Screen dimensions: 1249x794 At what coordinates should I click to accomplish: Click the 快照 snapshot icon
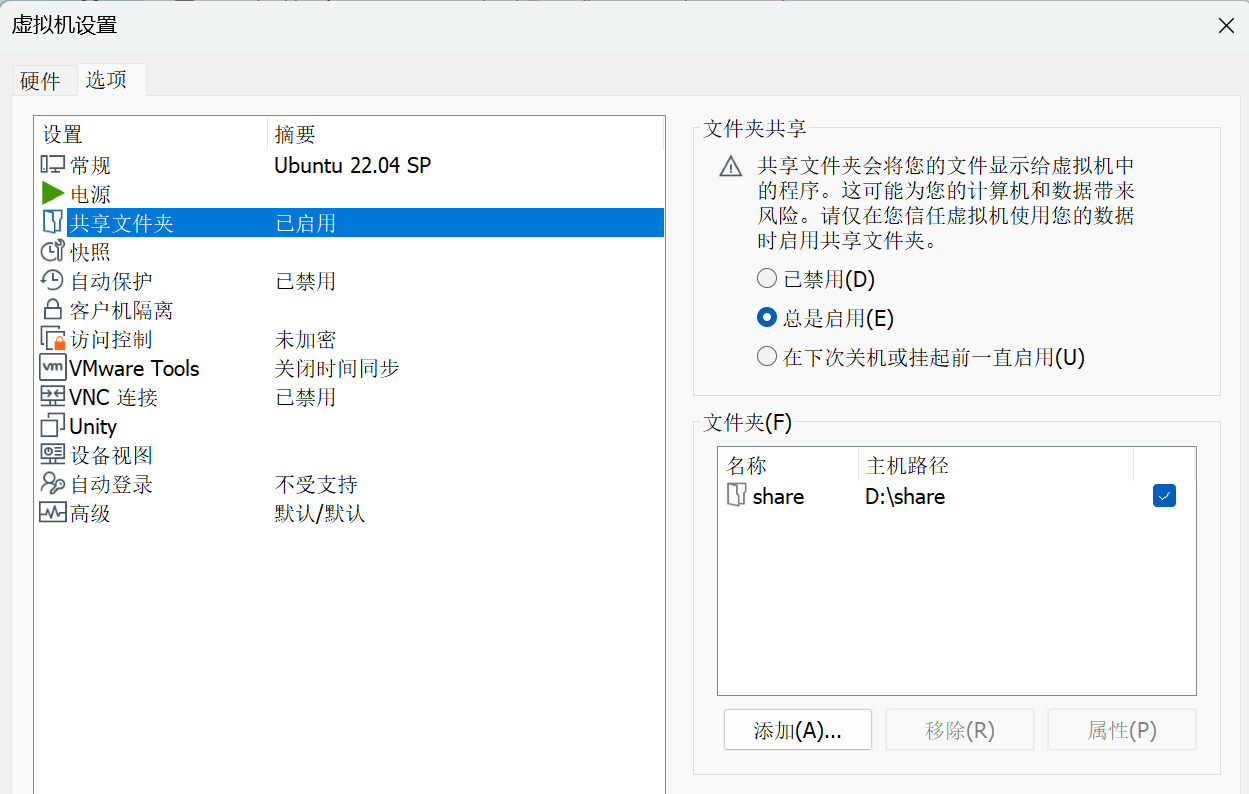point(52,252)
